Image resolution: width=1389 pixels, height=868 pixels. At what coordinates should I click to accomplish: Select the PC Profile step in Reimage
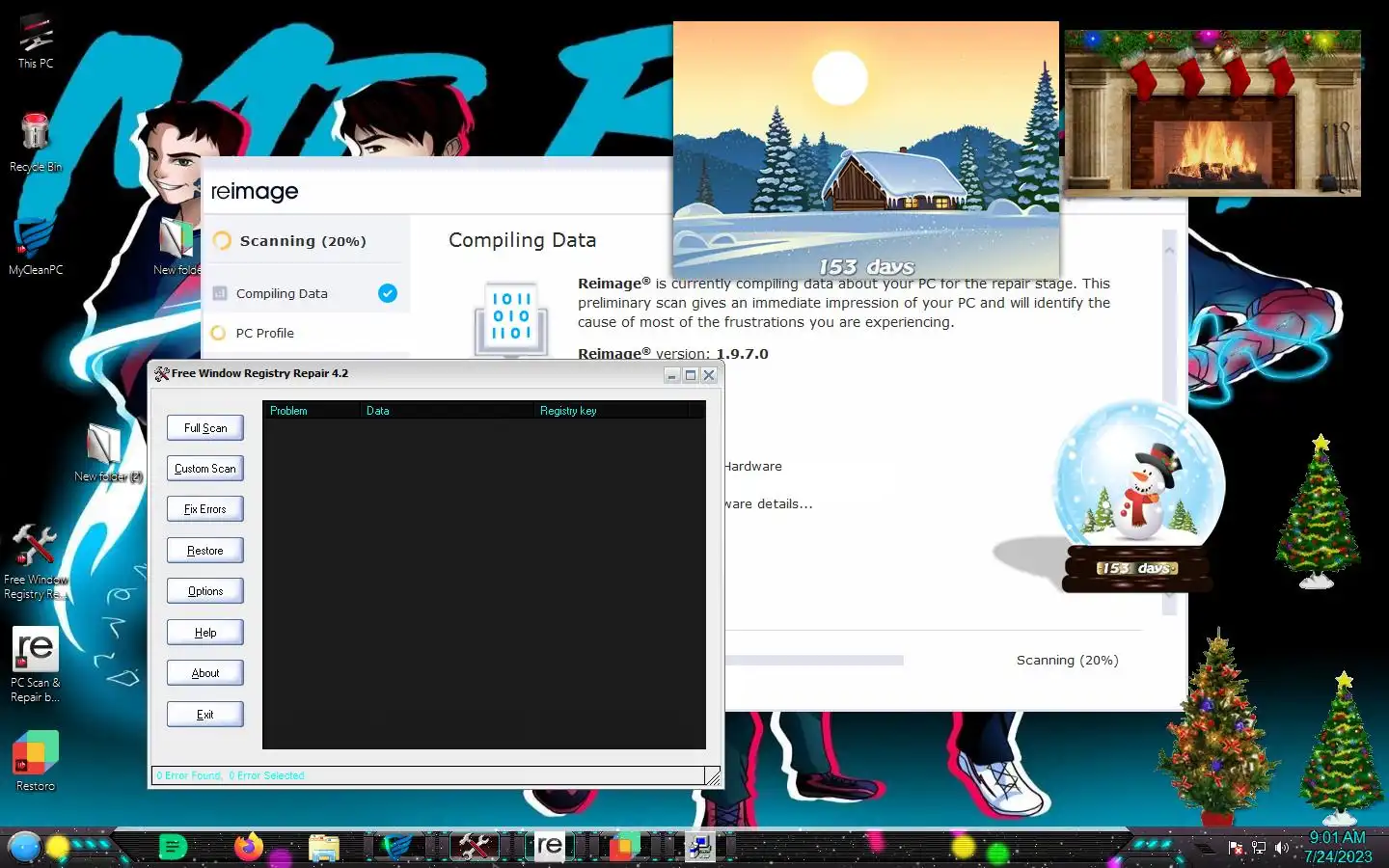coord(307,333)
